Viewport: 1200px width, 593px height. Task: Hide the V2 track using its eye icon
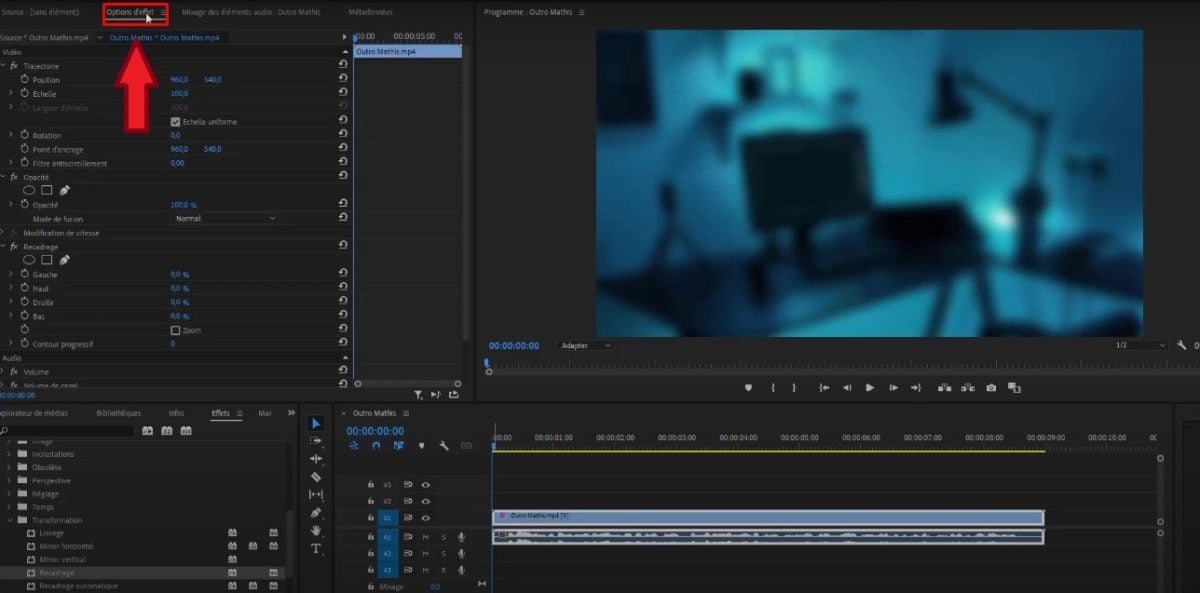[426, 501]
